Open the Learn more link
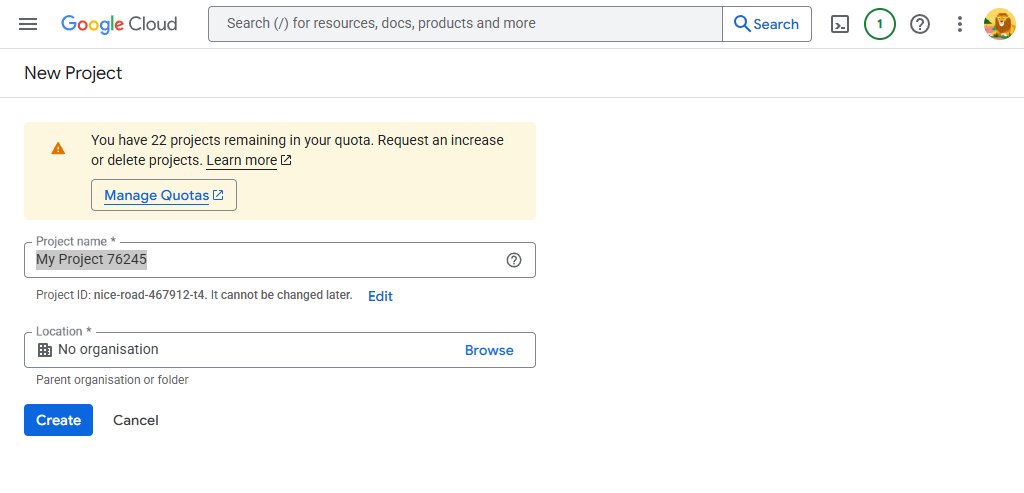 [242, 160]
